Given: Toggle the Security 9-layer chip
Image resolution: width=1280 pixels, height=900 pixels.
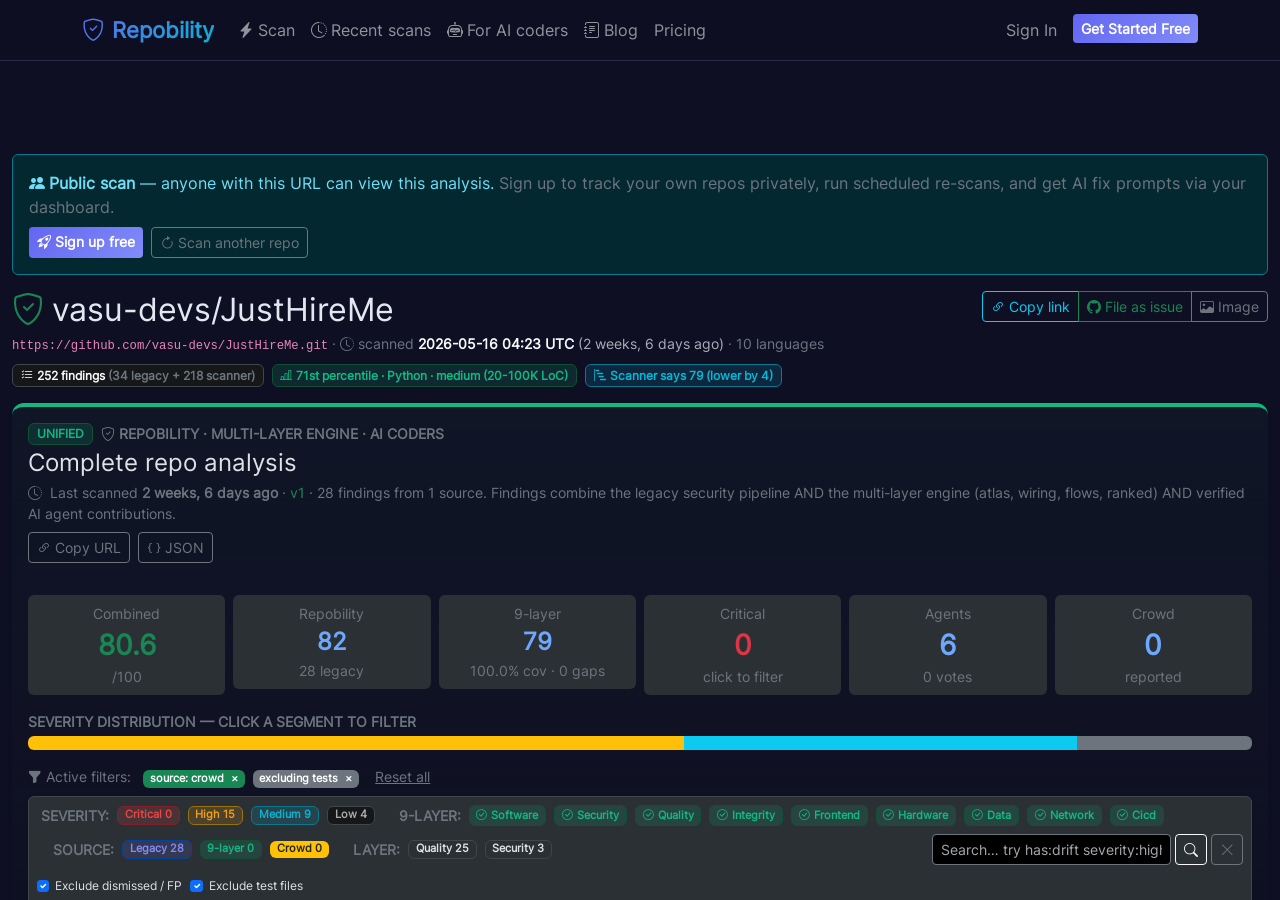Looking at the screenshot, I should tap(590, 815).
